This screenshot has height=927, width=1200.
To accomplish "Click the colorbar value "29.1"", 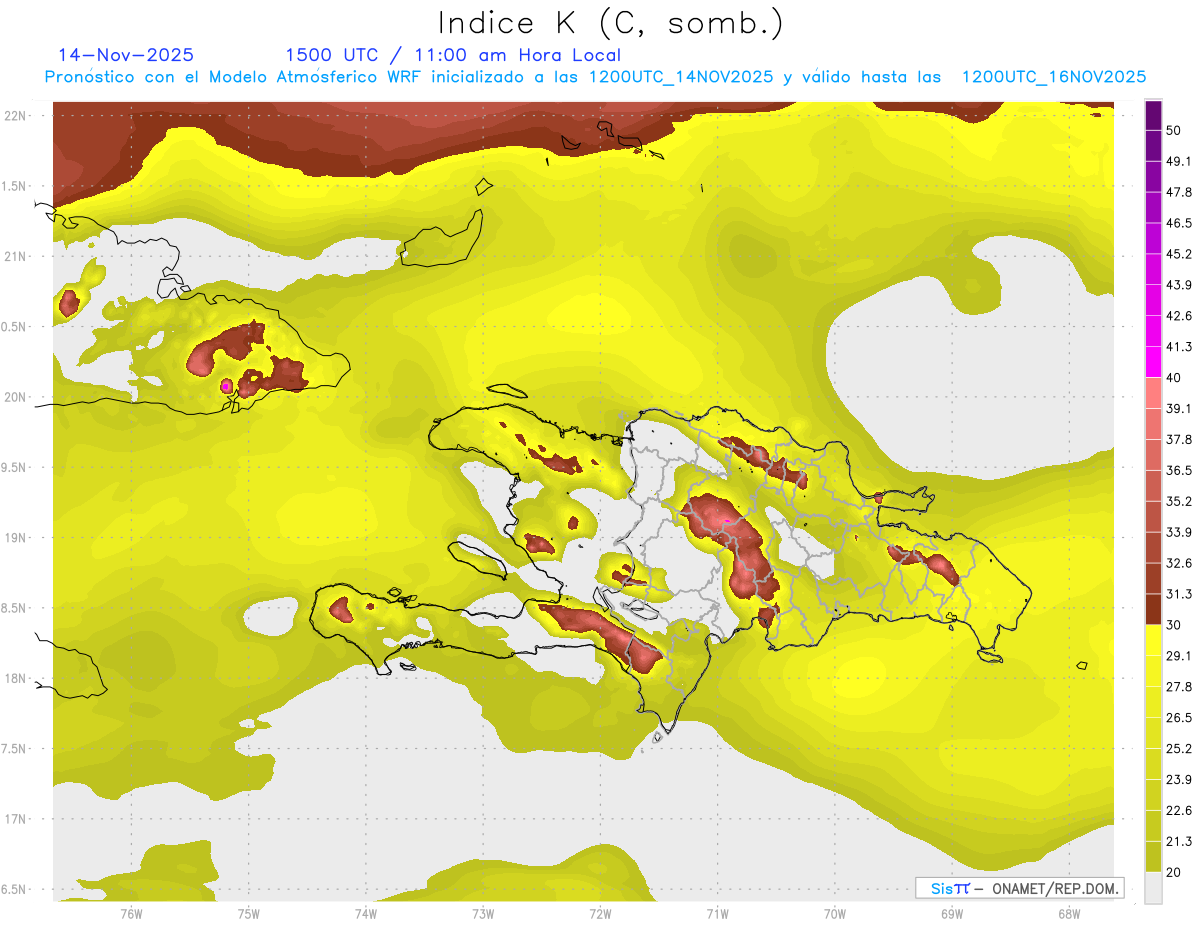I will pos(1179,656).
